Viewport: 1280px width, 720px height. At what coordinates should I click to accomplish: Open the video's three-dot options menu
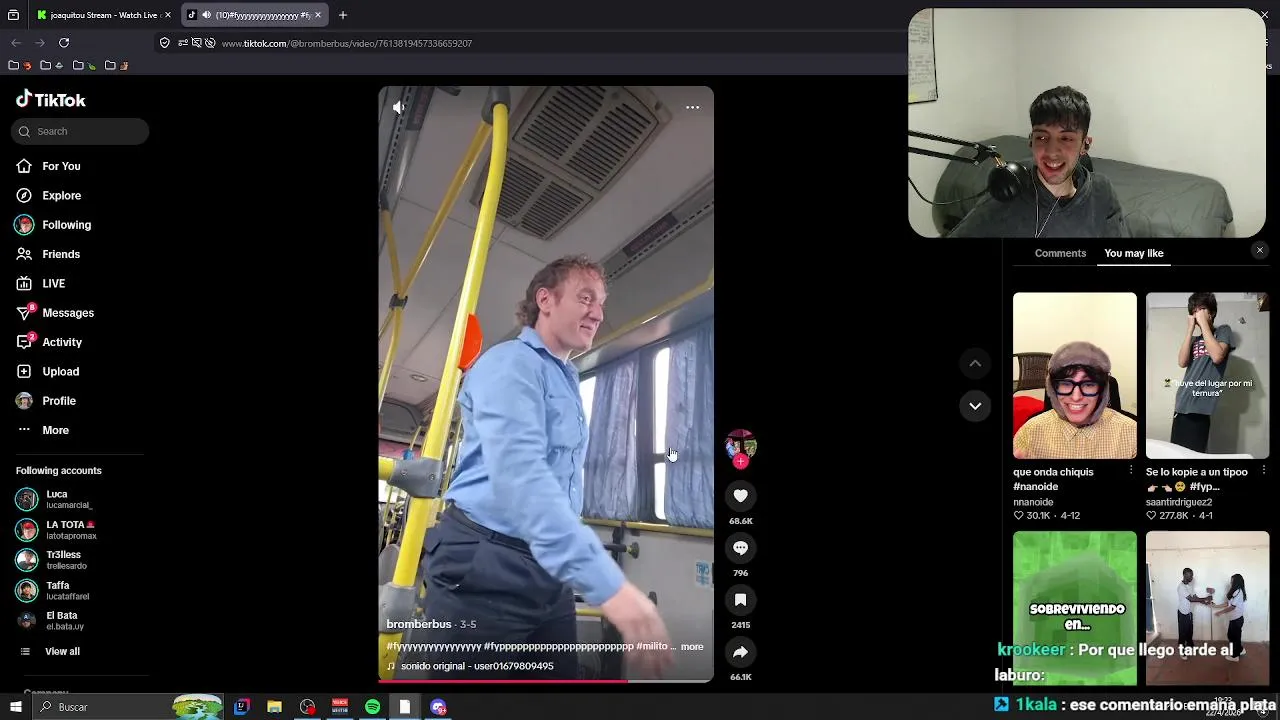click(x=692, y=107)
